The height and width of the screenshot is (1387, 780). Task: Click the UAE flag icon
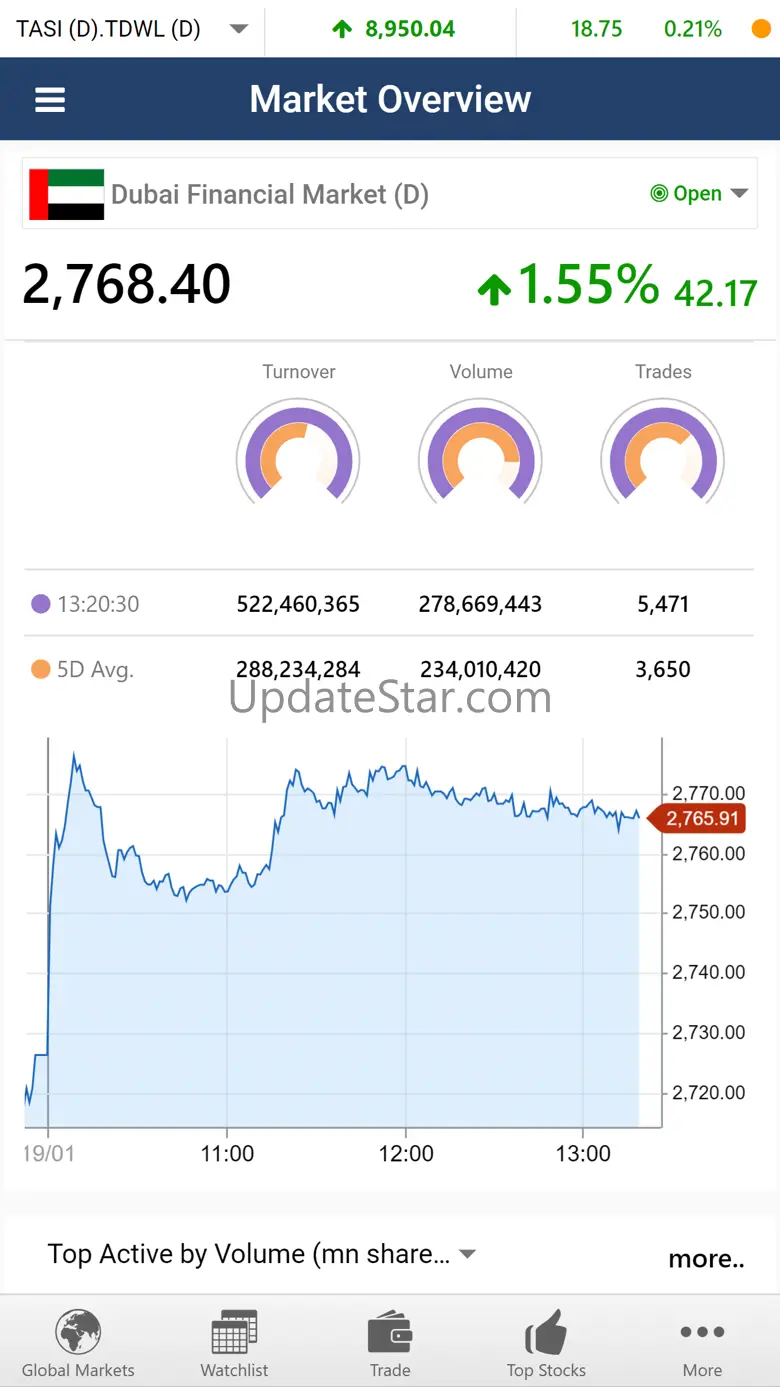[66, 194]
